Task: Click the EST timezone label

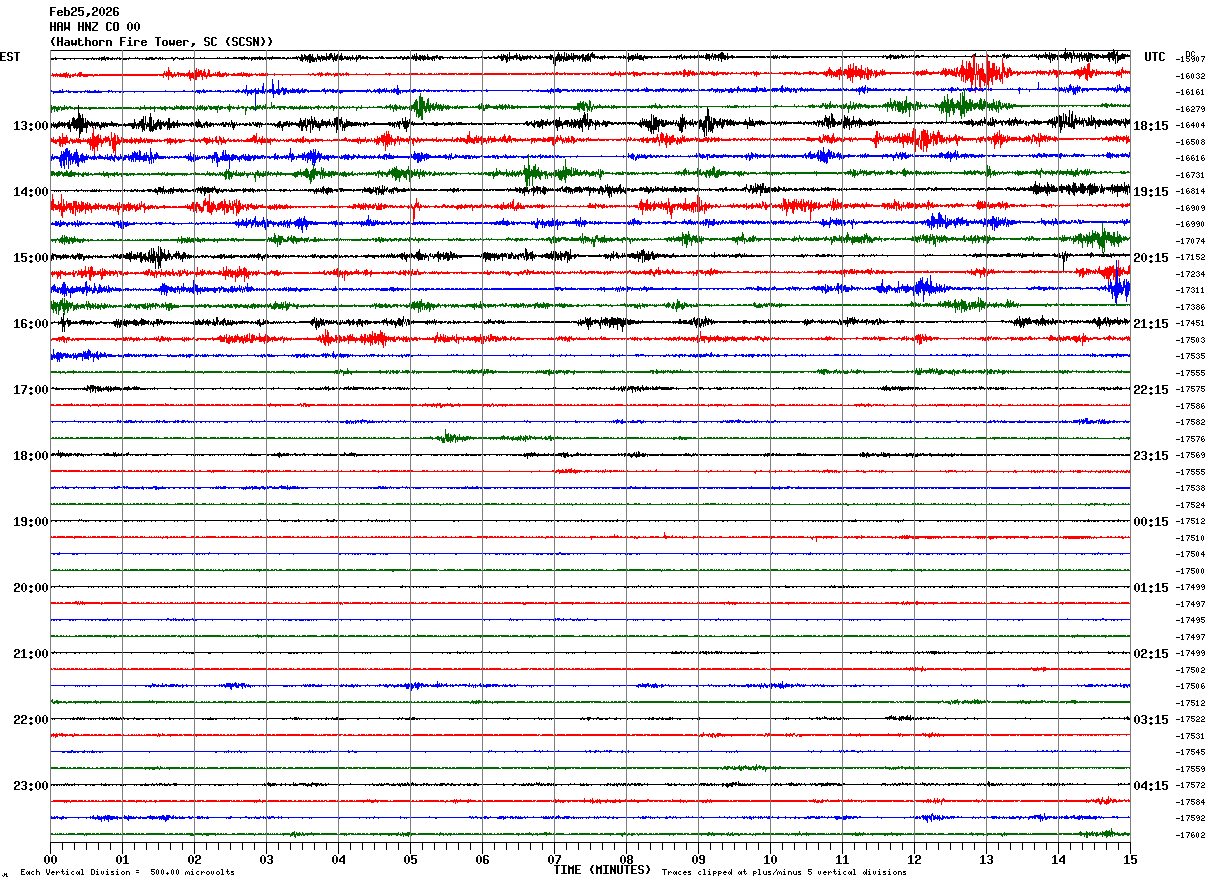Action: [10, 57]
